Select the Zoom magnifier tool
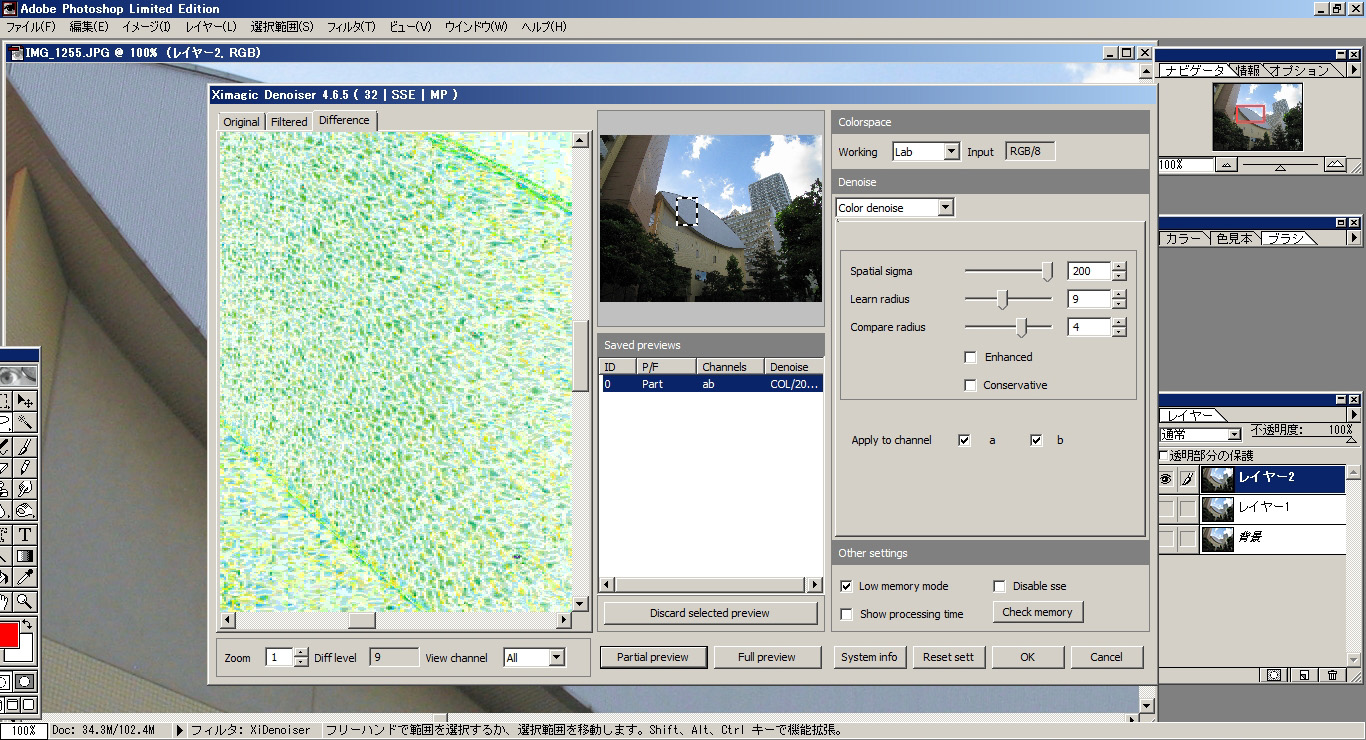 point(25,601)
